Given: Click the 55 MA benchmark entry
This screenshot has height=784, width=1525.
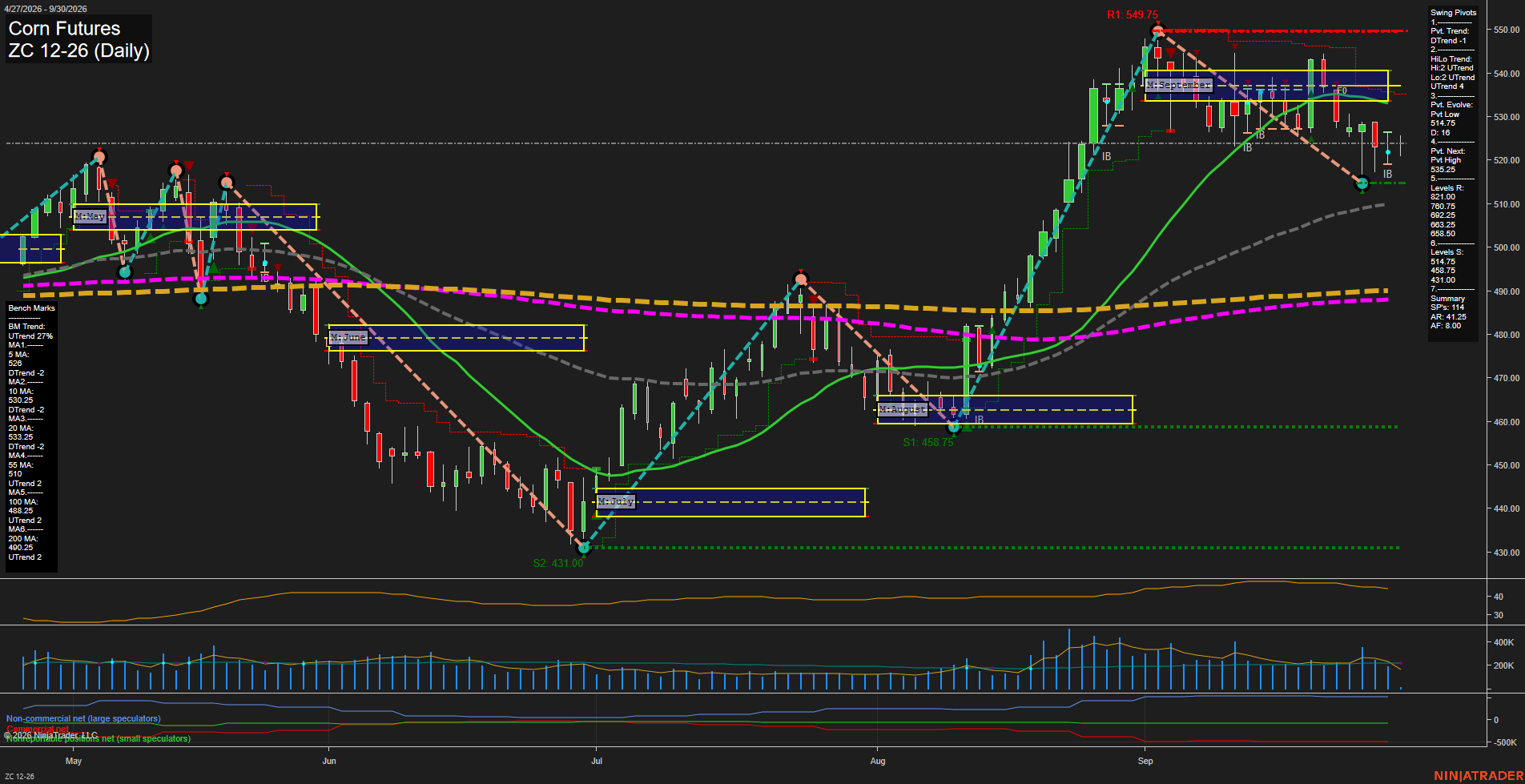Looking at the screenshot, I should click(x=21, y=465).
